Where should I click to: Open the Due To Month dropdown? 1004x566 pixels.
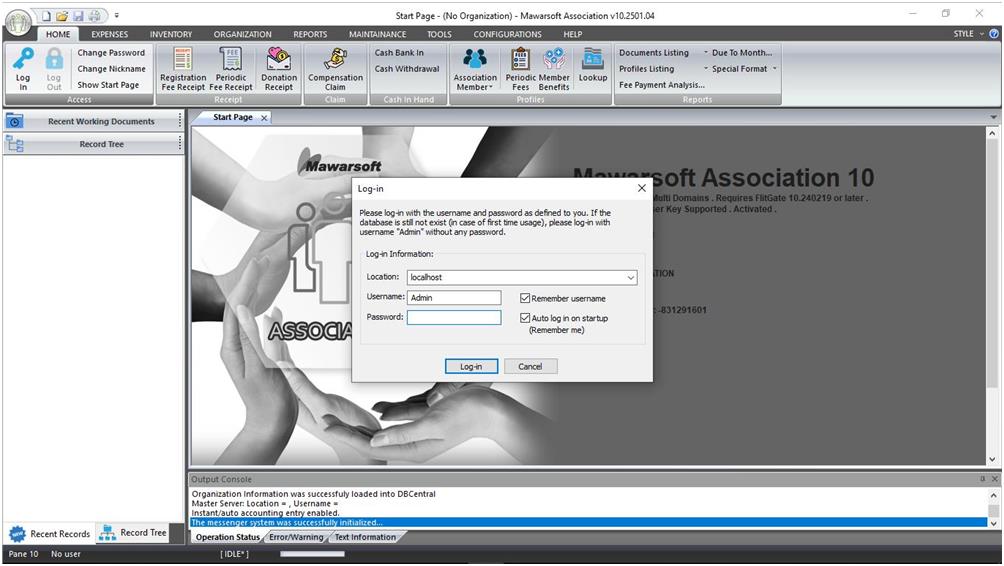pos(738,53)
